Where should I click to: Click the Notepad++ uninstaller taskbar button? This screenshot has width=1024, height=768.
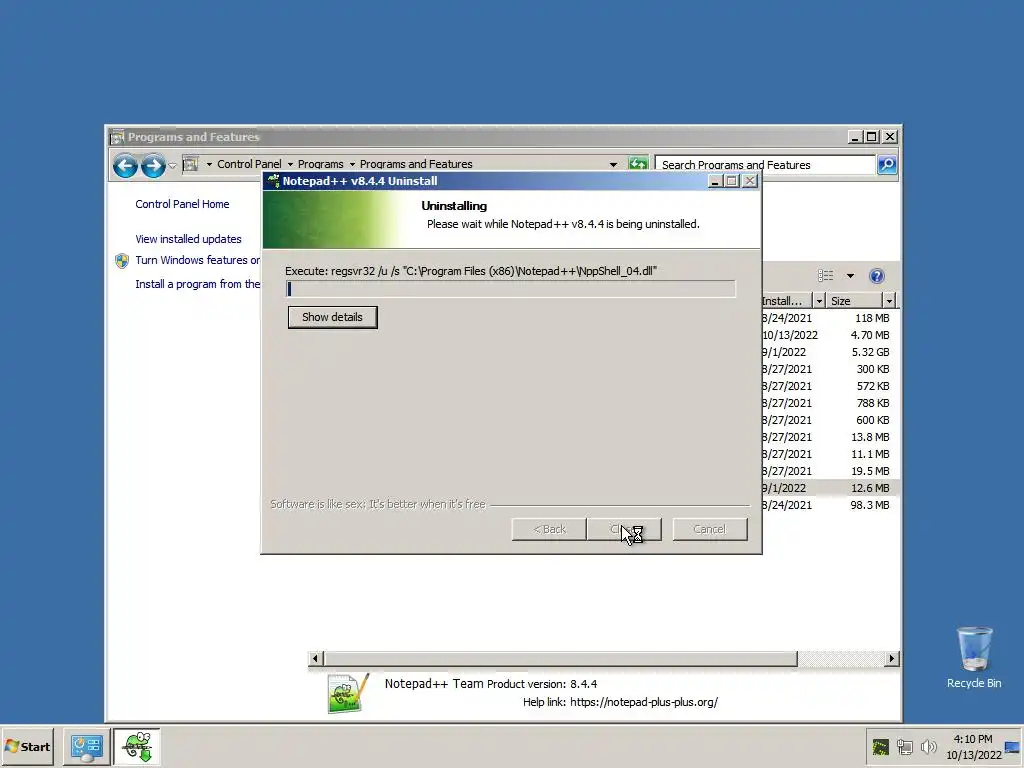point(137,746)
